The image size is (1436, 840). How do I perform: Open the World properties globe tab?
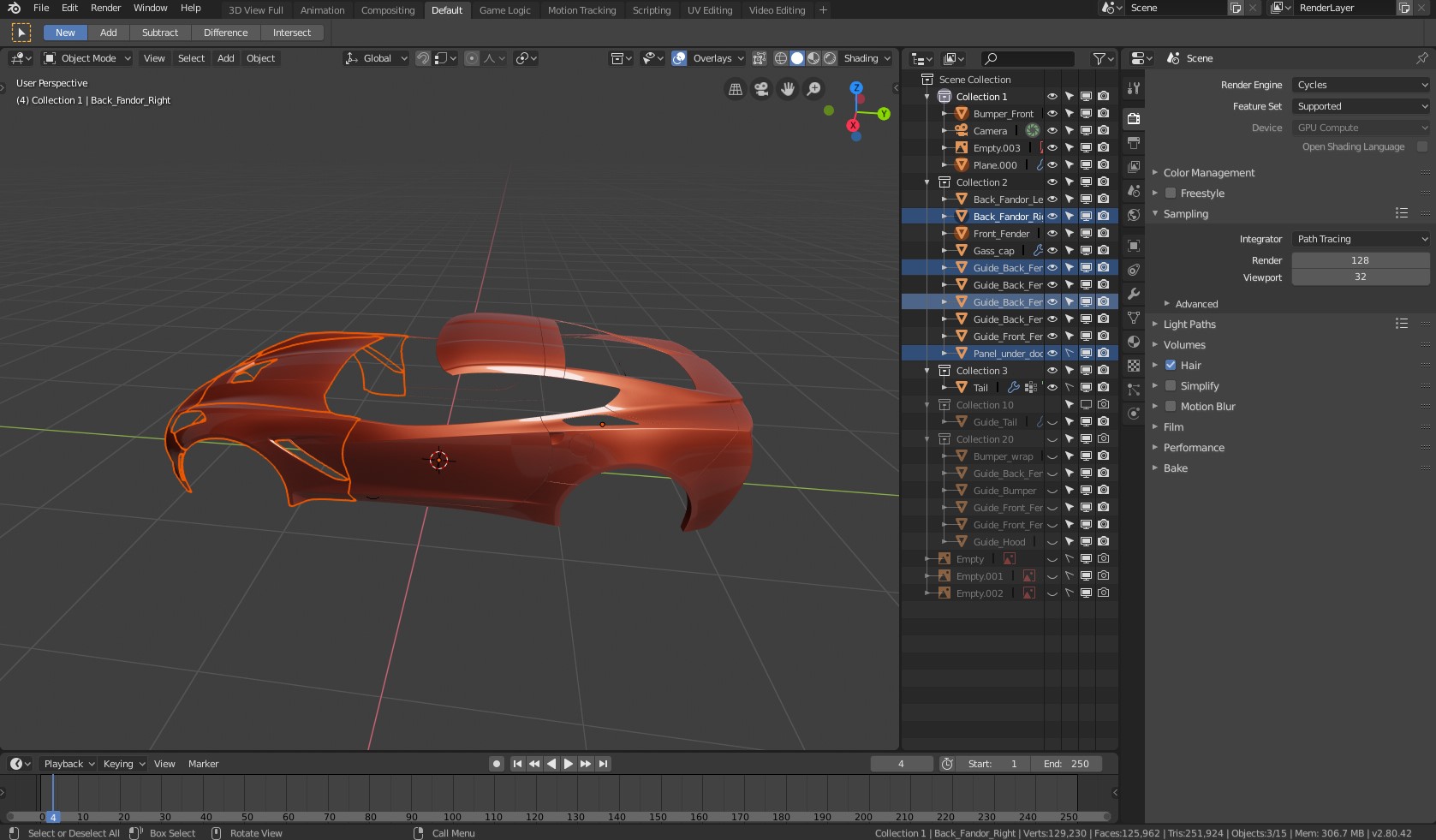(x=1134, y=215)
